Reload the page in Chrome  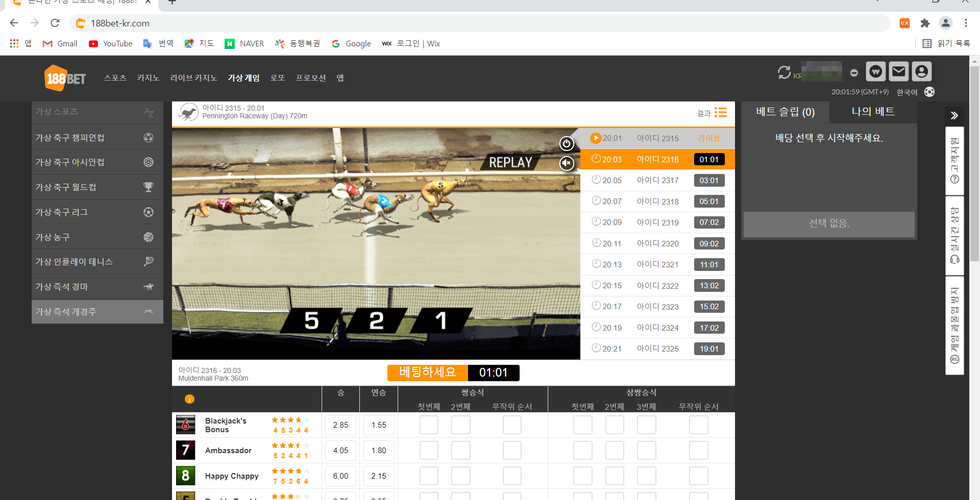[x=55, y=23]
